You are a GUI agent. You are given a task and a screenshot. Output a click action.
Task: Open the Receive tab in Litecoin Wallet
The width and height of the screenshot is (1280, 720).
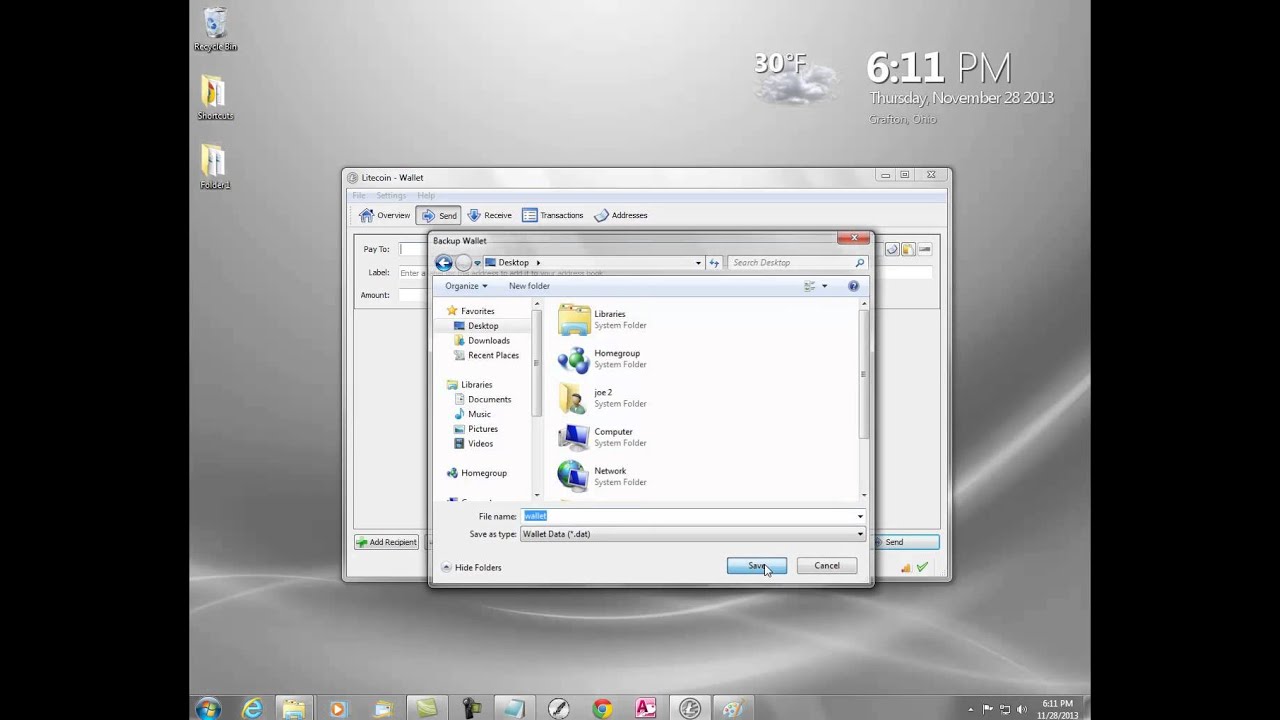[x=489, y=215]
